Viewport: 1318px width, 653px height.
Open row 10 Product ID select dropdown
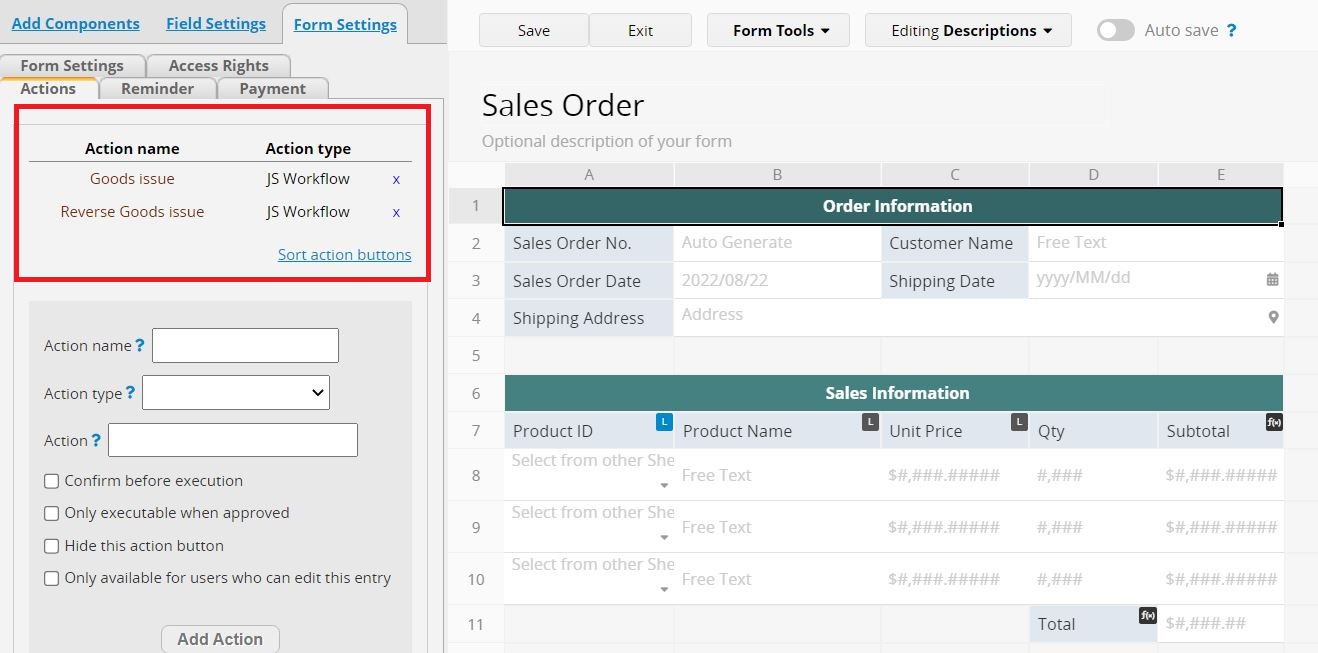pyautogui.click(x=664, y=590)
